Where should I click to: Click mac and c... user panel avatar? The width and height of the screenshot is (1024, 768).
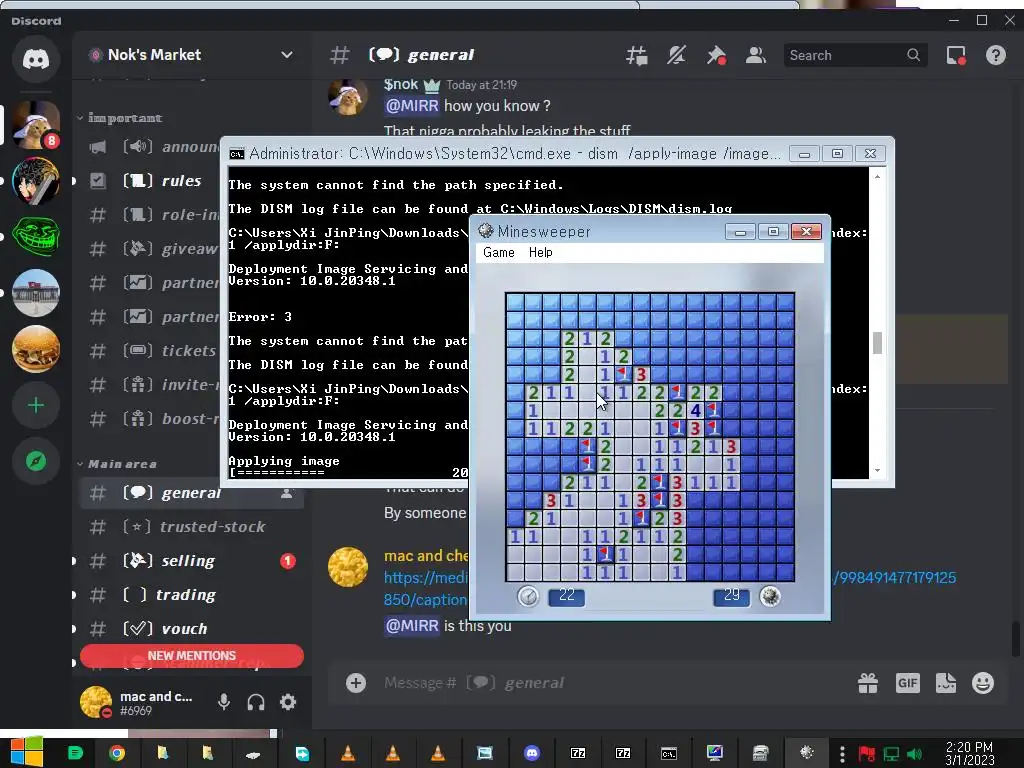point(96,702)
